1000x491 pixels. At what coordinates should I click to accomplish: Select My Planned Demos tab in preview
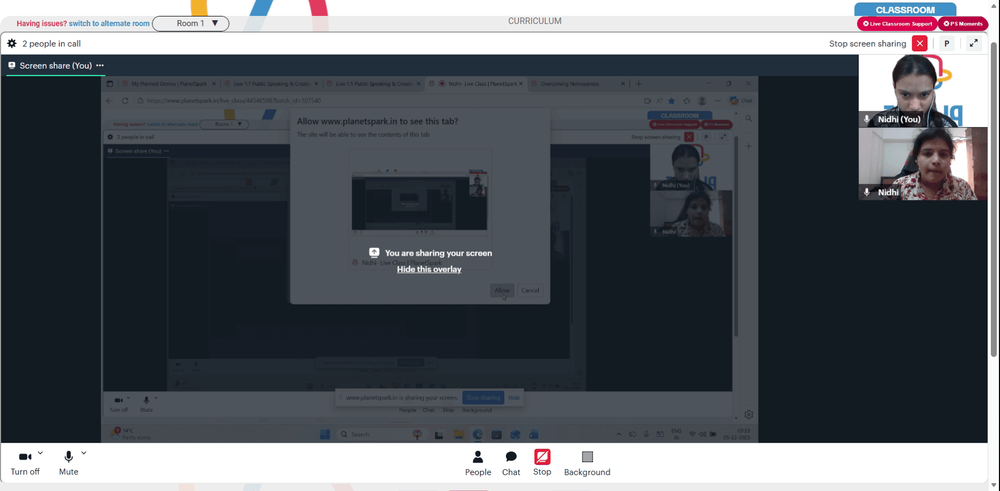(169, 84)
